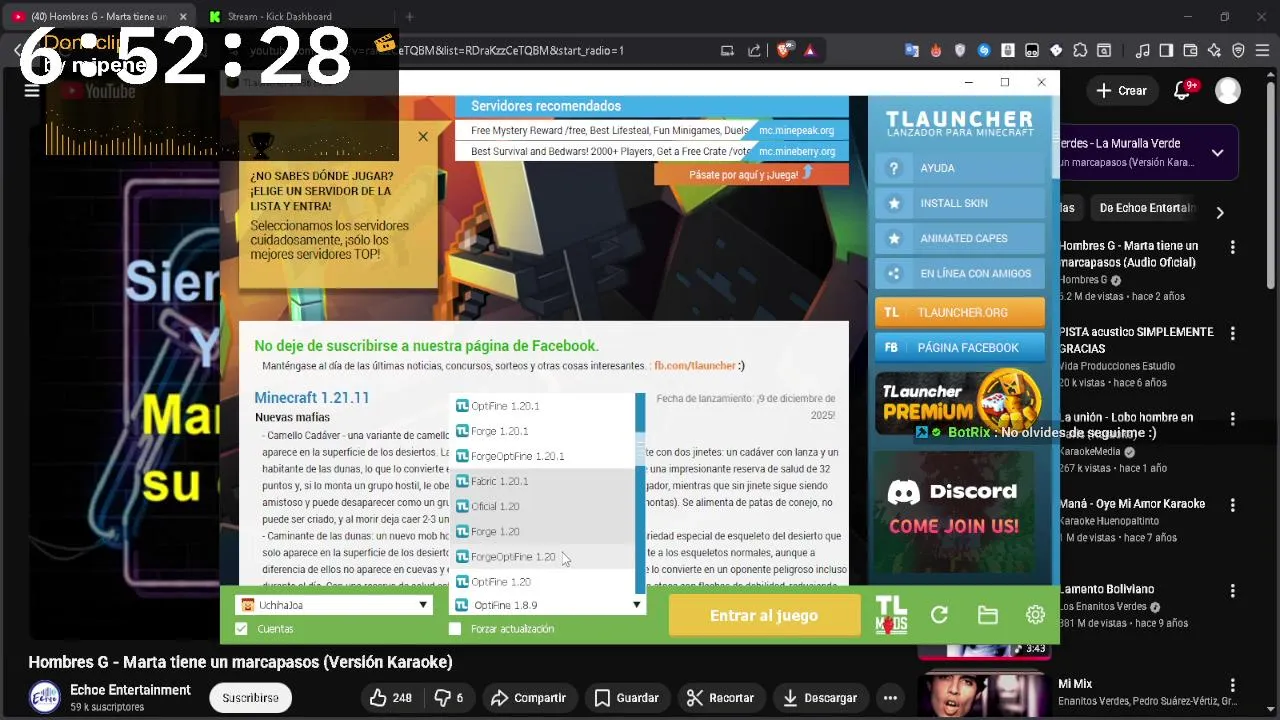
Task: Open the game folder icon in TLauncher
Action: click(x=987, y=615)
